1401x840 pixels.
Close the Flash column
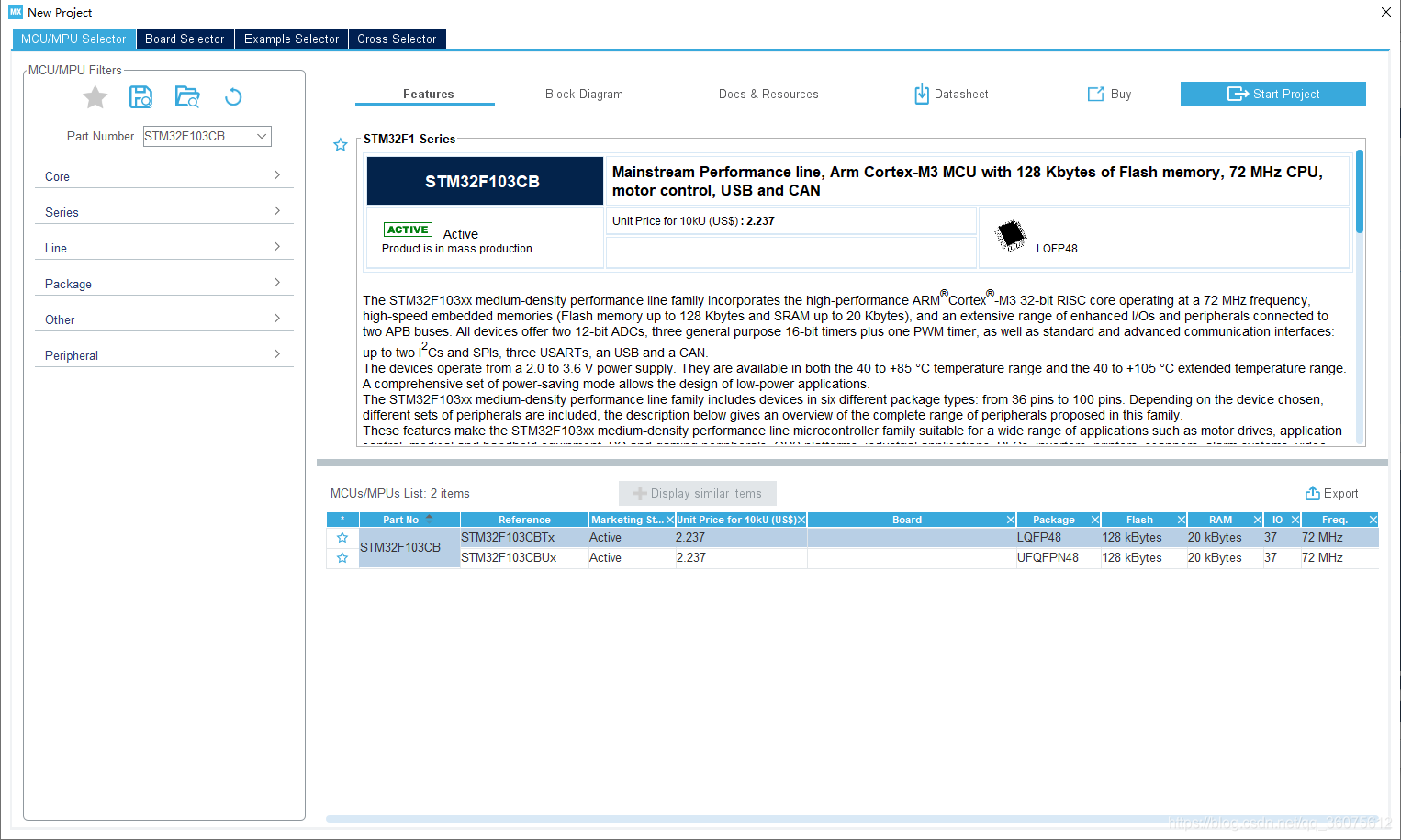tap(1182, 520)
